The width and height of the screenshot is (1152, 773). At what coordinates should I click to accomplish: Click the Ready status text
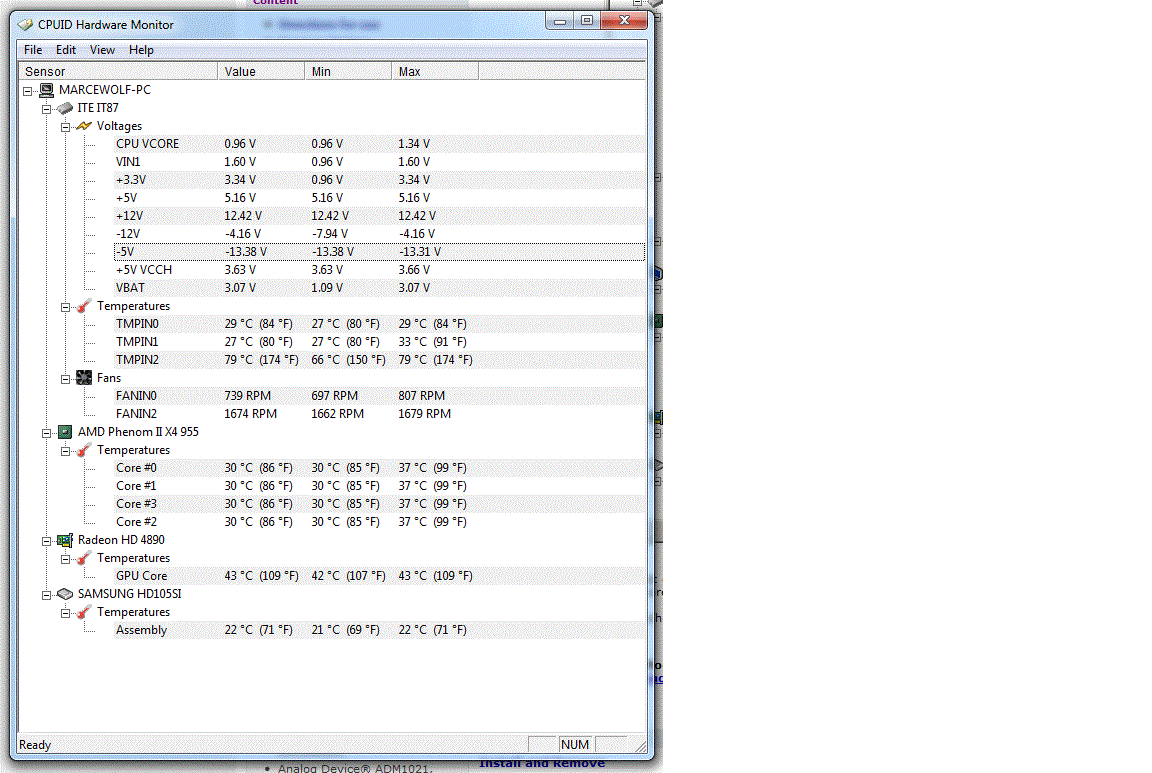click(35, 745)
